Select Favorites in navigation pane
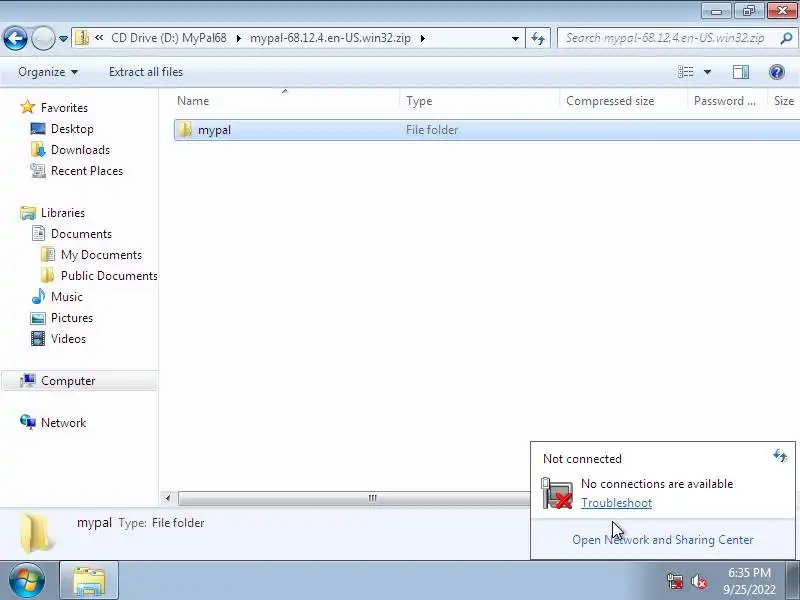This screenshot has width=800, height=600. click(64, 108)
